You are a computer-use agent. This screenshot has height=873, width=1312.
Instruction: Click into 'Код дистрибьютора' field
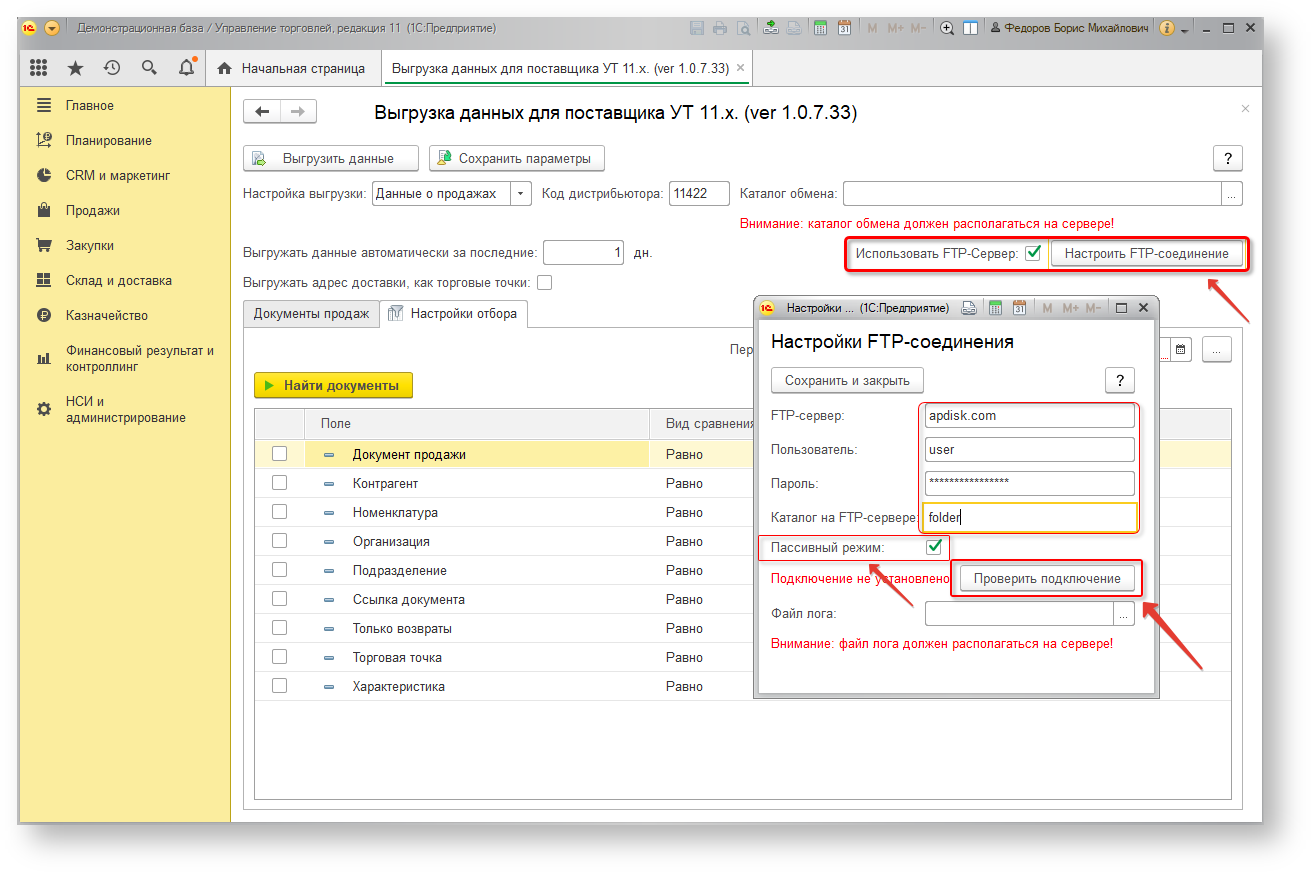click(699, 194)
